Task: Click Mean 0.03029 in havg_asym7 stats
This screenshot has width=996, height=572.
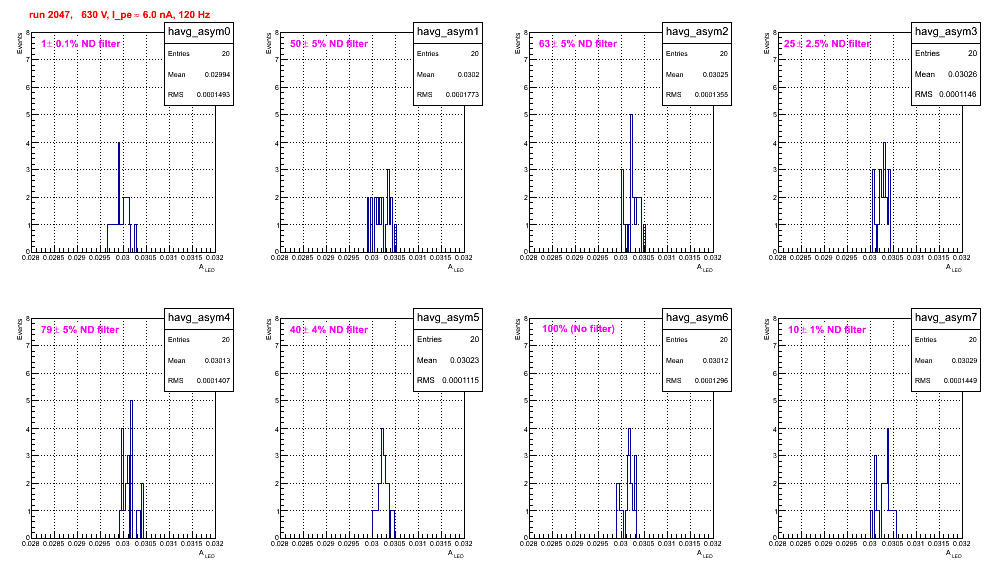Action: 946,360
